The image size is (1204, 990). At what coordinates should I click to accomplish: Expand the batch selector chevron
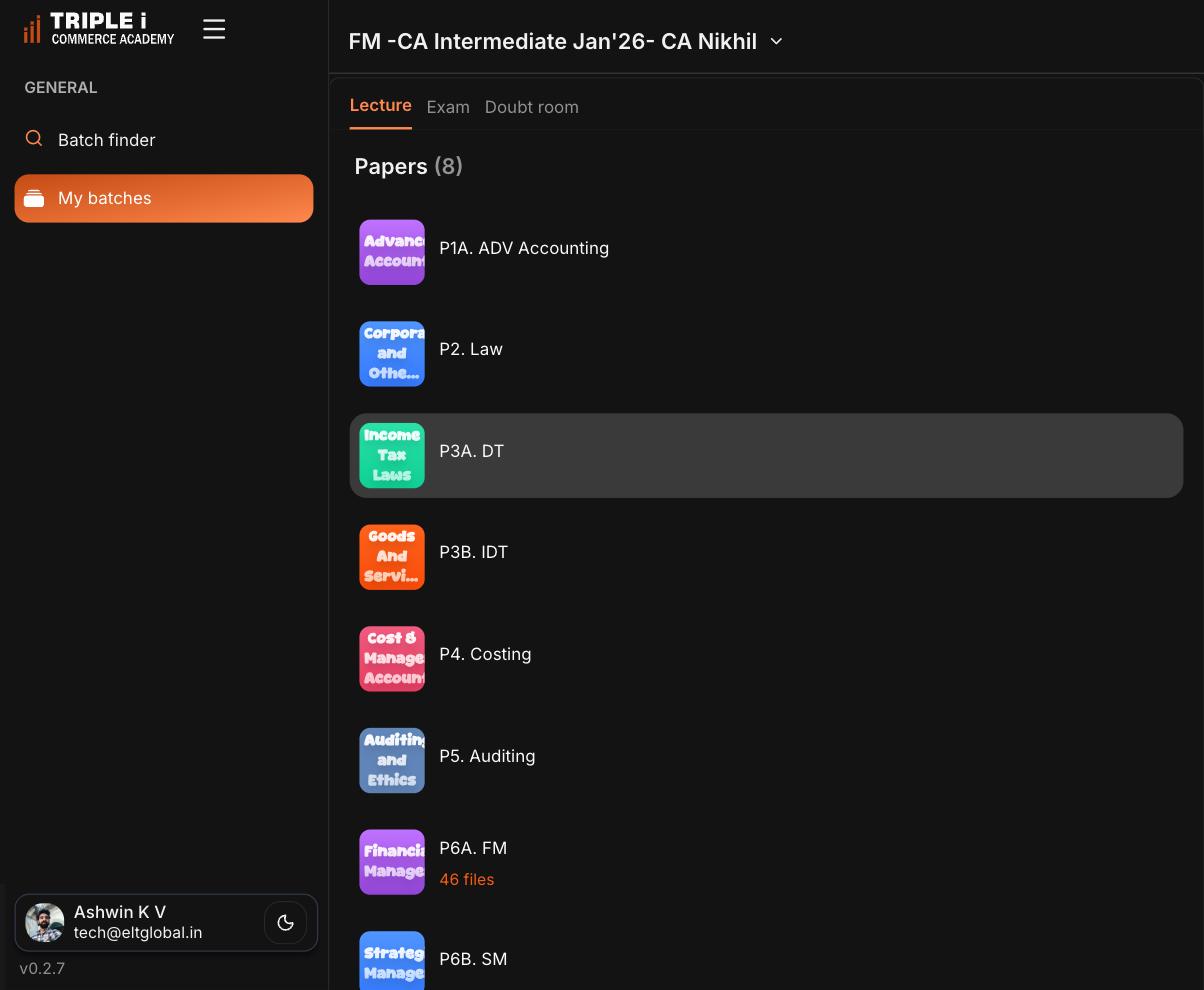(776, 41)
